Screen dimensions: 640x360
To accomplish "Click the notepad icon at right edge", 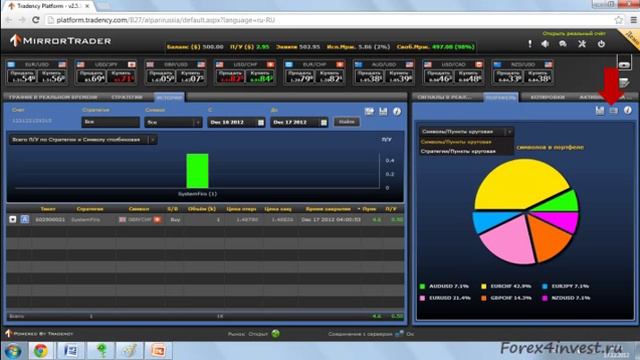I will tap(624, 82).
